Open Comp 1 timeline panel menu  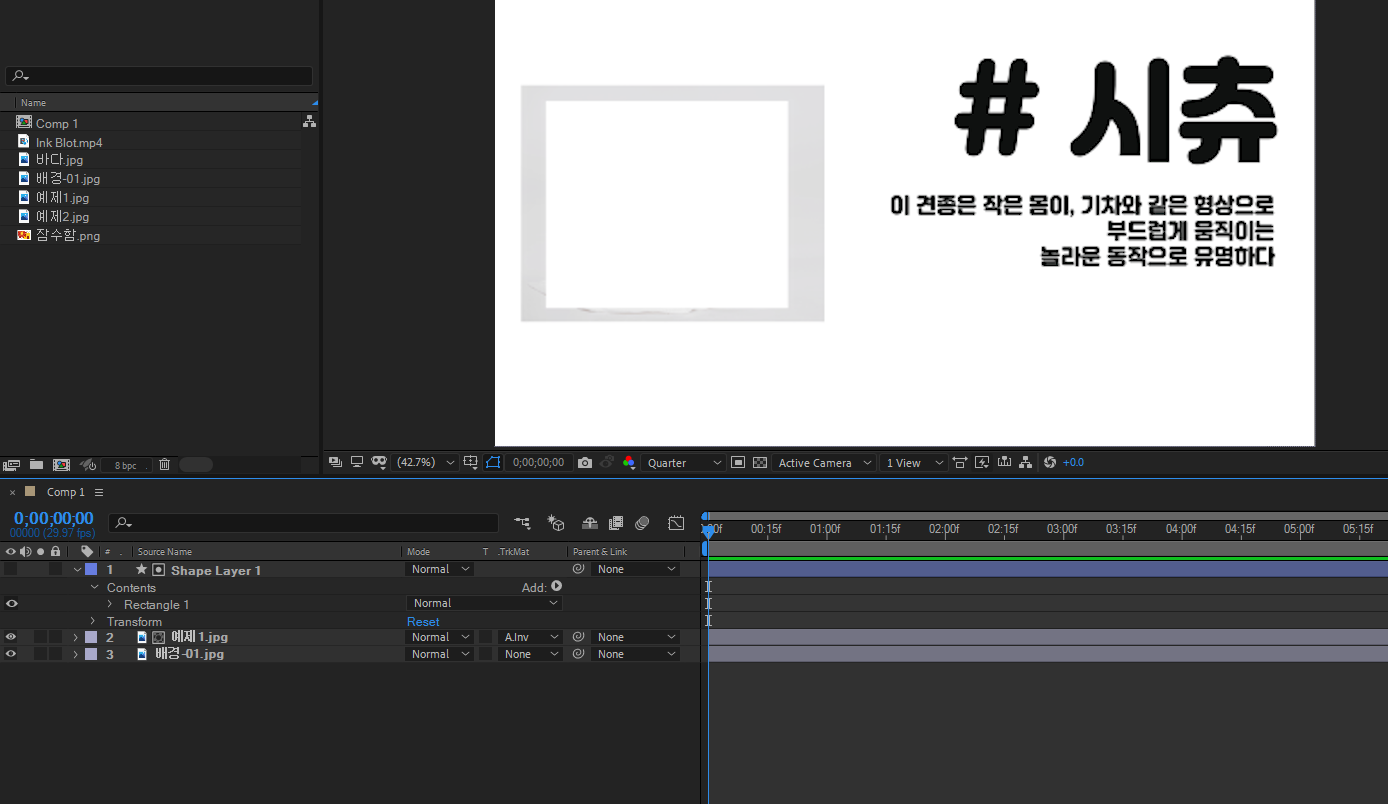coord(99,492)
